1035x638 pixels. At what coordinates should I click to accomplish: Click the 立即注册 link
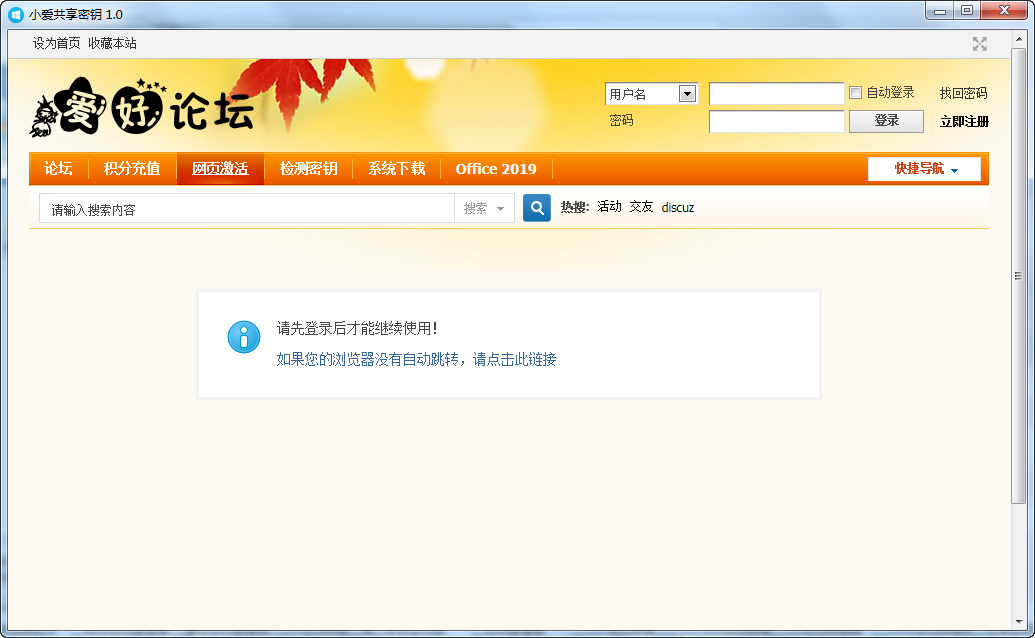964,121
